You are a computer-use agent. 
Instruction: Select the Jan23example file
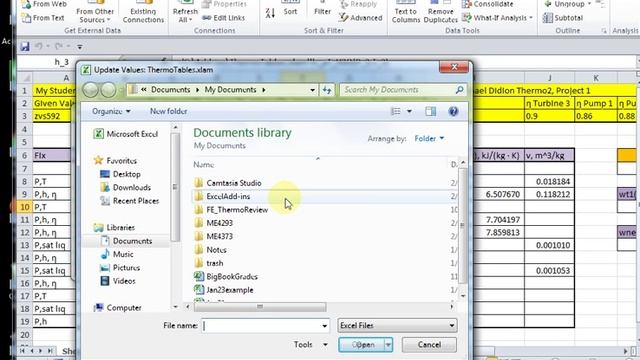pyautogui.click(x=224, y=290)
